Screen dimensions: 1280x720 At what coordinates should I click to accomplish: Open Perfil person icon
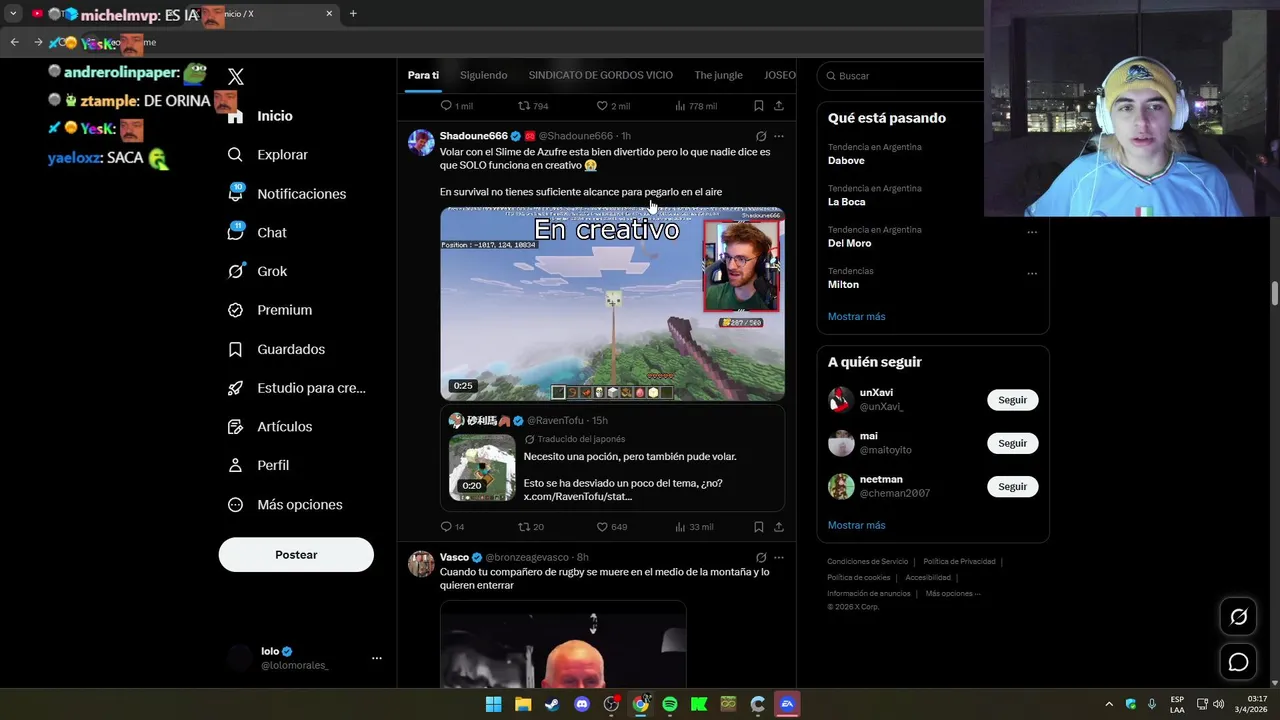click(x=236, y=465)
